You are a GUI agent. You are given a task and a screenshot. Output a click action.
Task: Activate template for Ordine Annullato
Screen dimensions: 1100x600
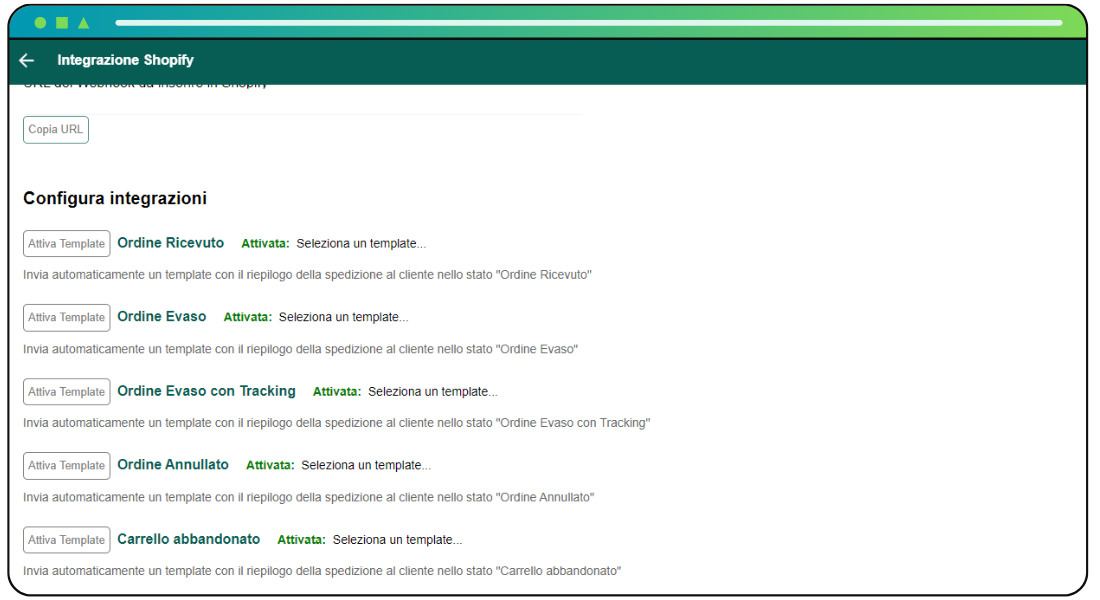pos(67,465)
